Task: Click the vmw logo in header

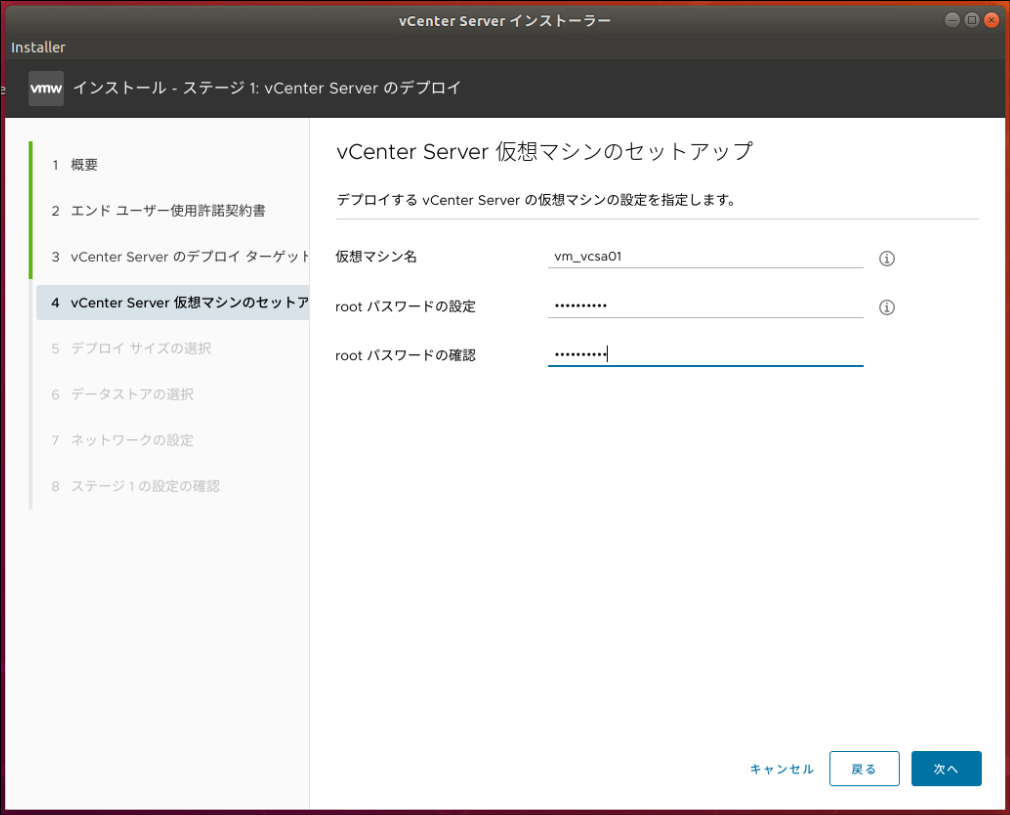Action: pos(46,88)
